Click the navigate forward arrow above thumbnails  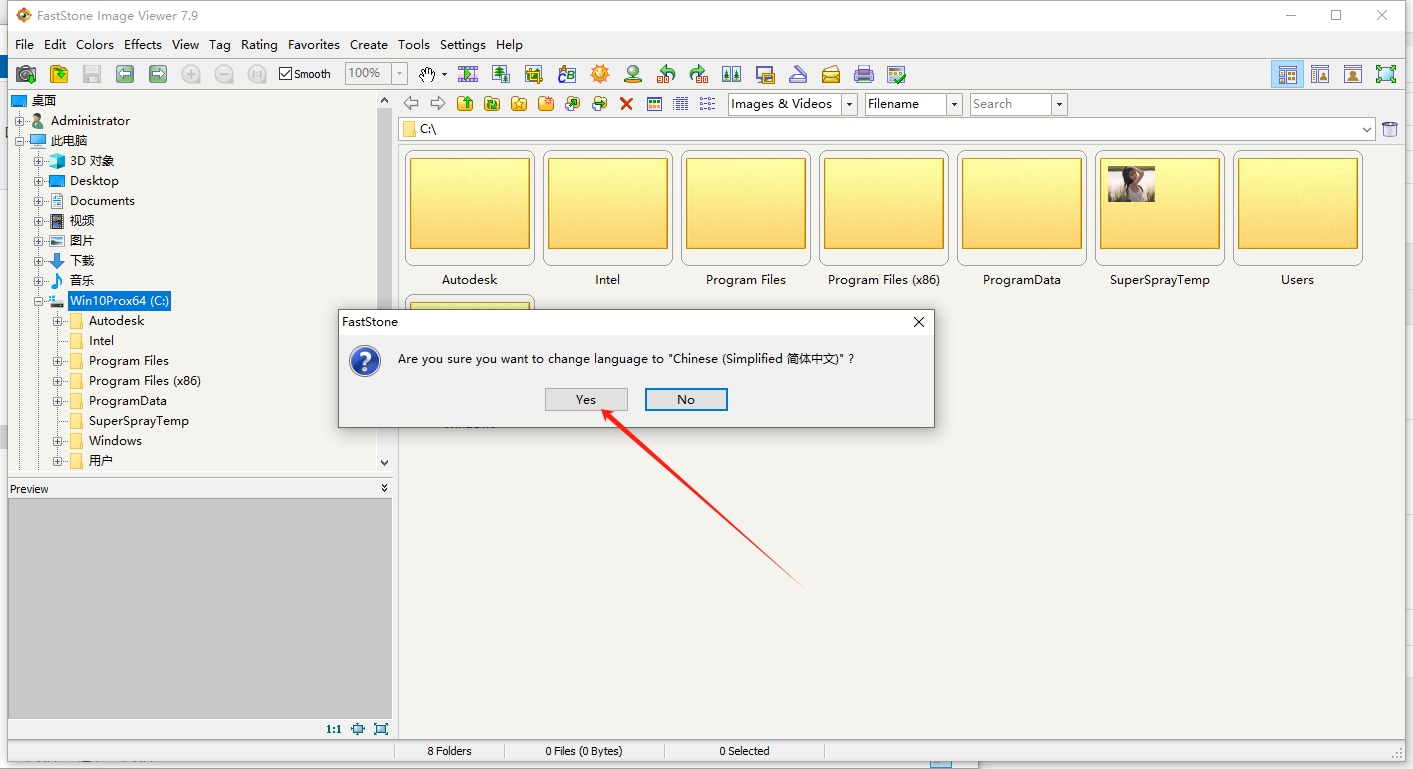tap(438, 103)
